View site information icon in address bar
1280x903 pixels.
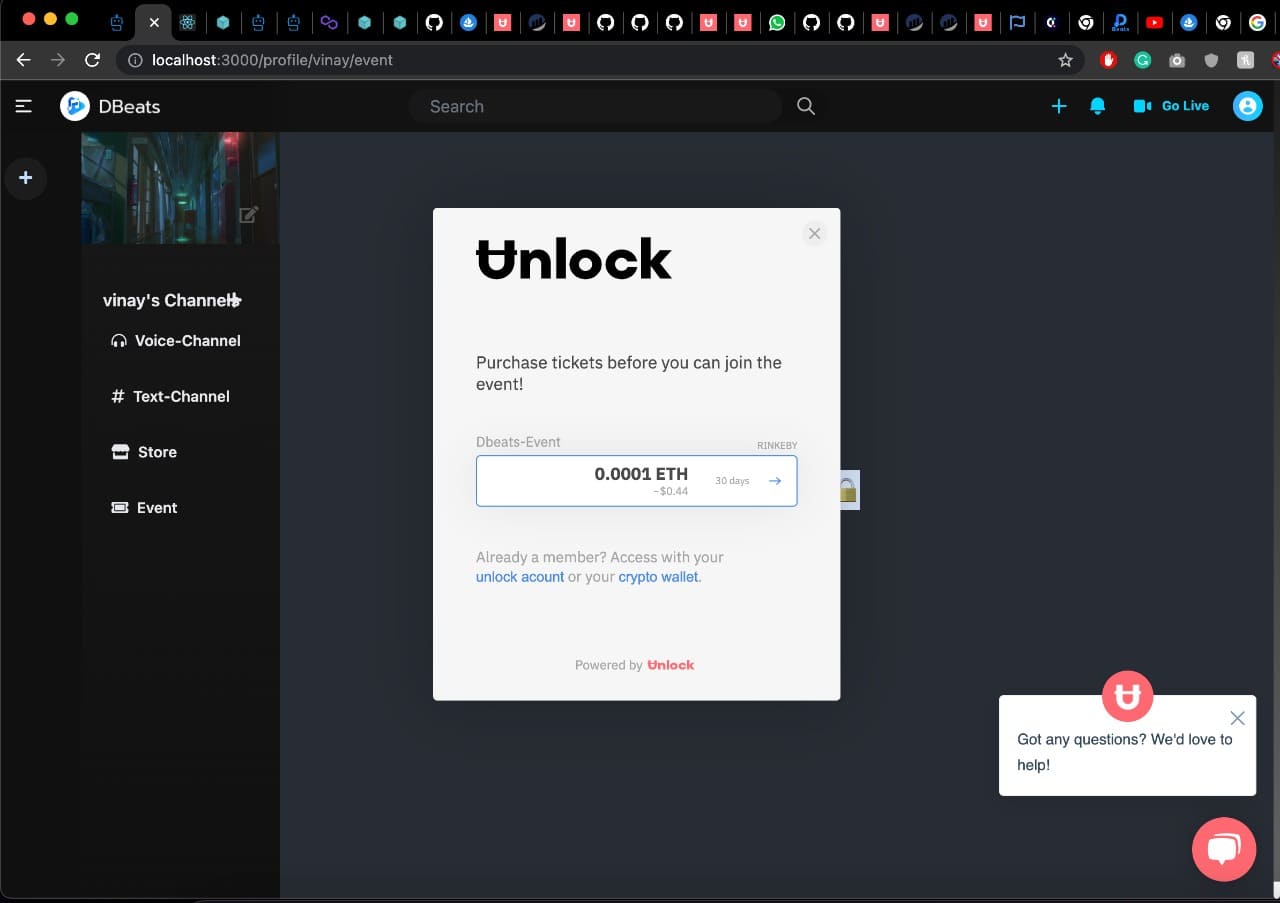pos(135,60)
